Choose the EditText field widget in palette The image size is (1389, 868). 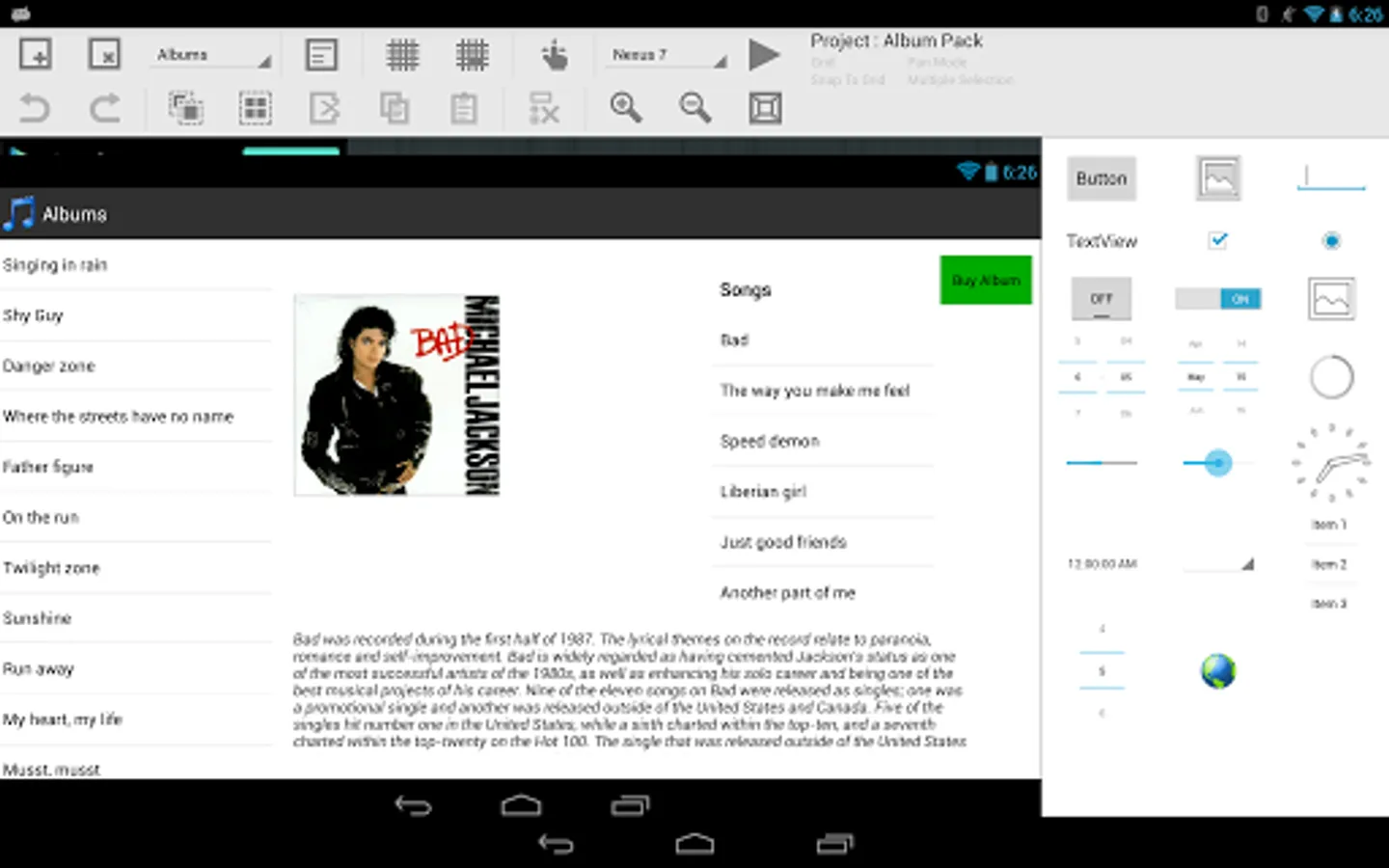[x=1331, y=178]
